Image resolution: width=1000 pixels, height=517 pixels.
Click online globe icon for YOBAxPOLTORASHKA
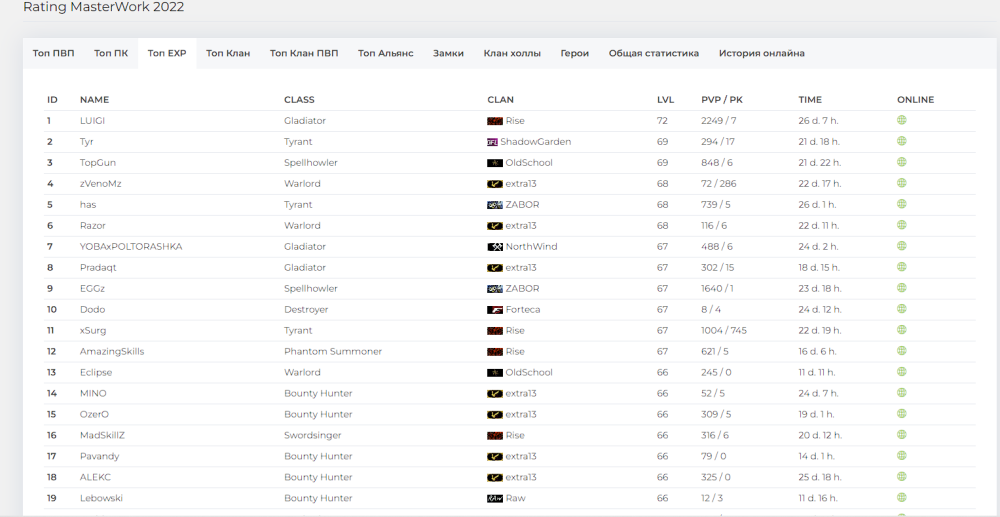902,245
